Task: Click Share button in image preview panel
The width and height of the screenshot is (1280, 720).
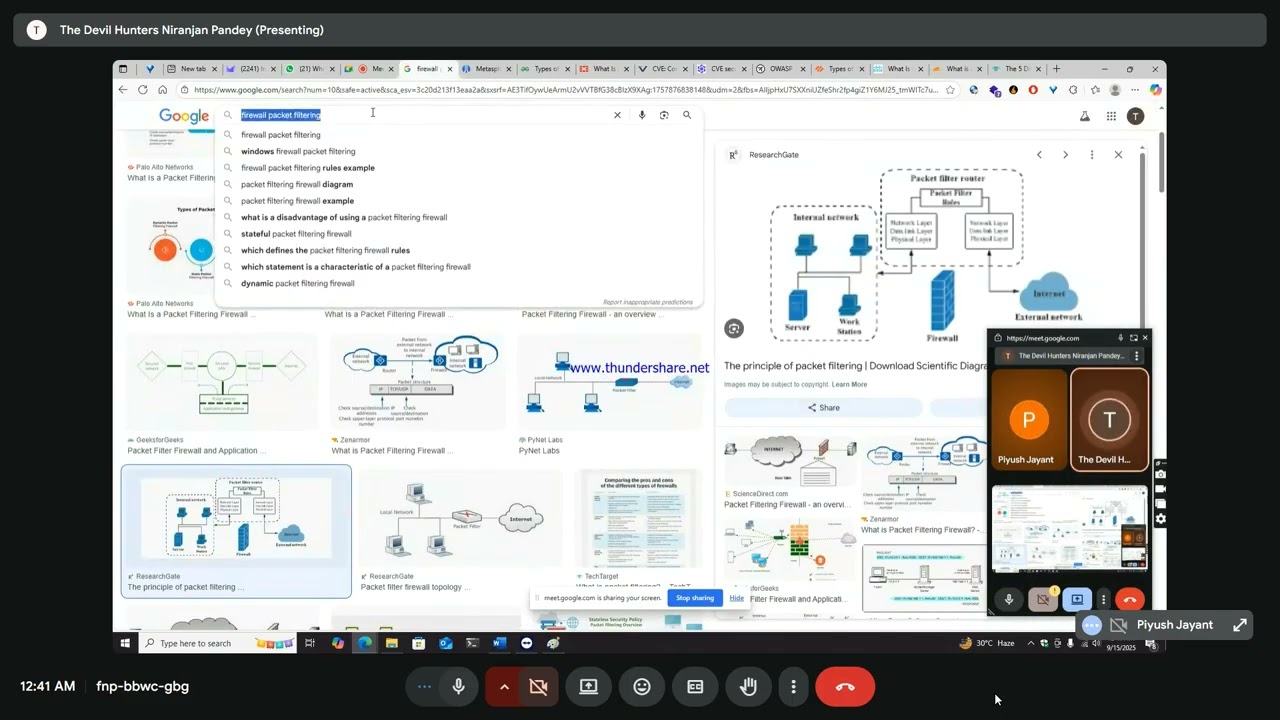Action: (x=823, y=408)
